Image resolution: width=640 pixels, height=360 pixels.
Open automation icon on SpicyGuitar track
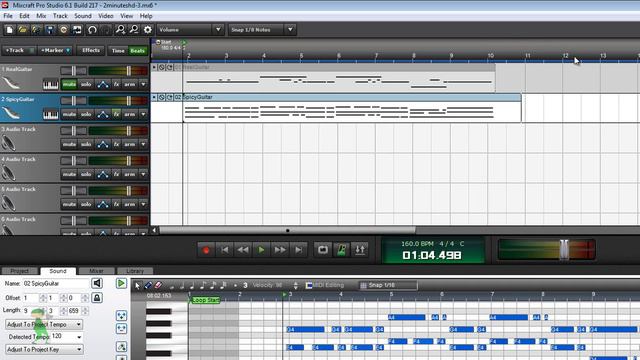103,115
